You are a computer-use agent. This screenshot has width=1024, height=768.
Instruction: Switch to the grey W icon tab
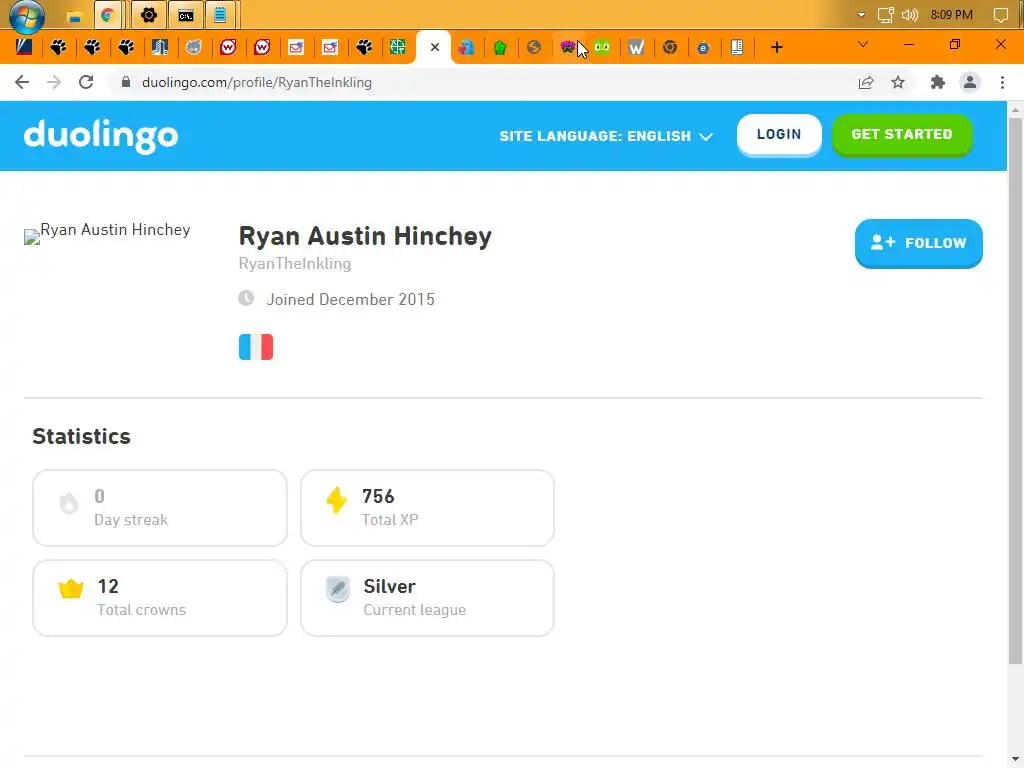pyautogui.click(x=636, y=47)
